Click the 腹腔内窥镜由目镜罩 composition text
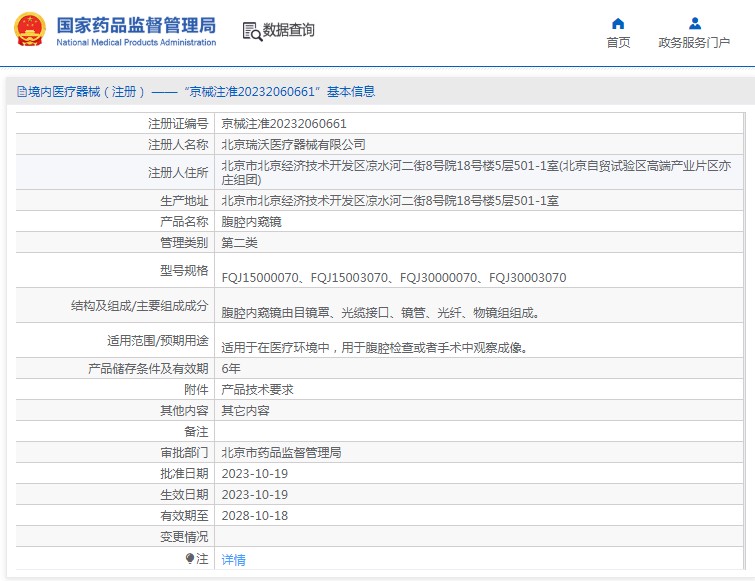Viewport: 755px width, 581px height. tap(381, 313)
